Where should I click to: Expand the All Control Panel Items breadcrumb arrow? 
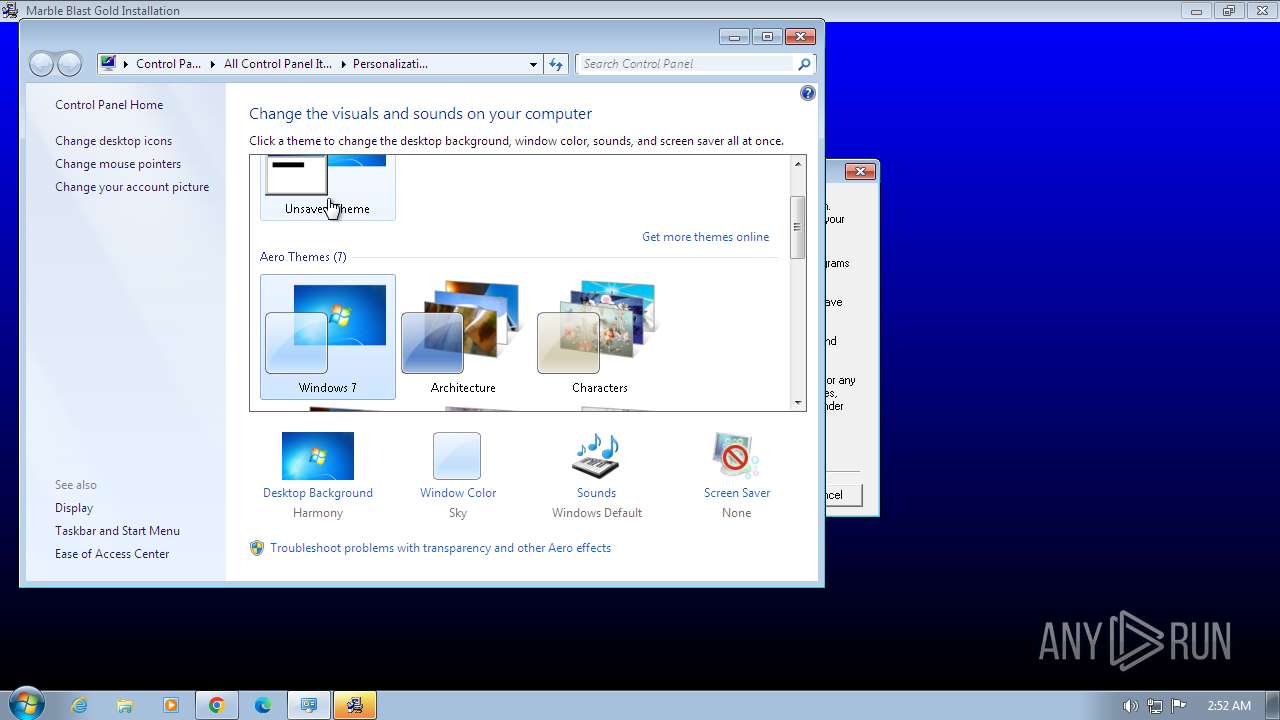(343, 64)
